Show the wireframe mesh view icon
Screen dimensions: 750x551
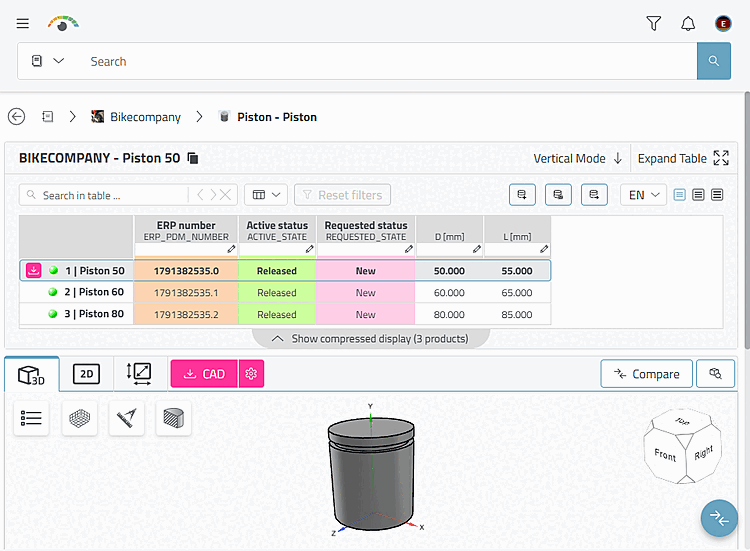(x=79, y=419)
